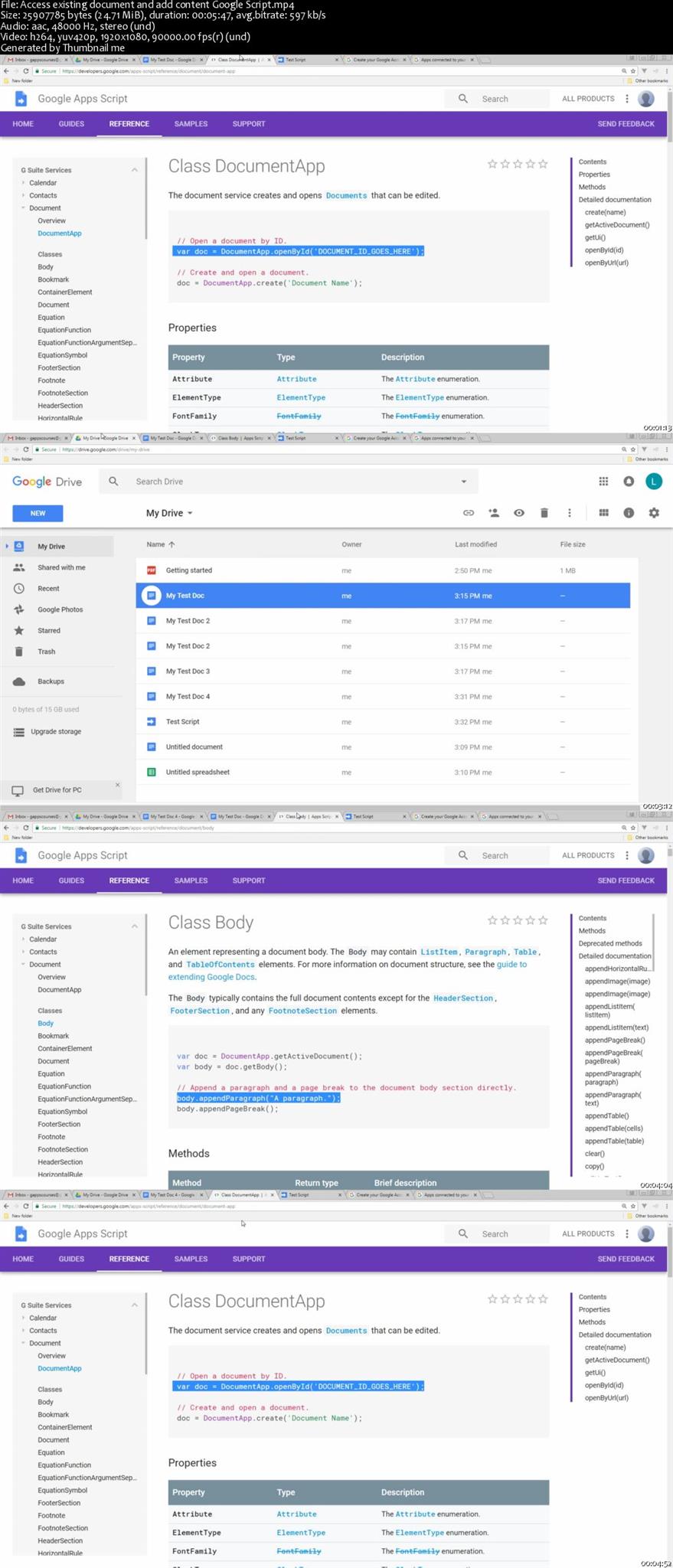
Task: Expand the My Drive folder tree arrow in sidebar
Action: [7, 546]
